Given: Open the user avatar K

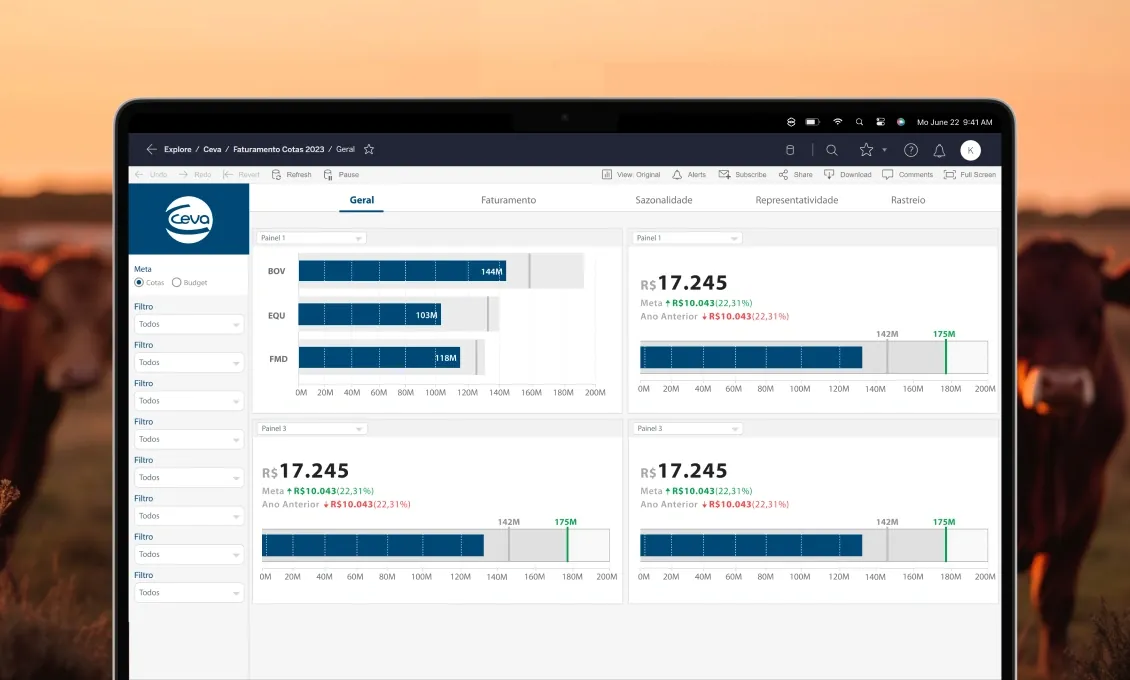Looking at the screenshot, I should (x=971, y=150).
